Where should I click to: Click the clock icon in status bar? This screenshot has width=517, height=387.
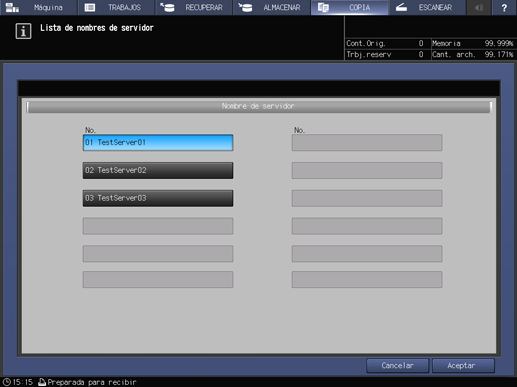(x=7, y=382)
